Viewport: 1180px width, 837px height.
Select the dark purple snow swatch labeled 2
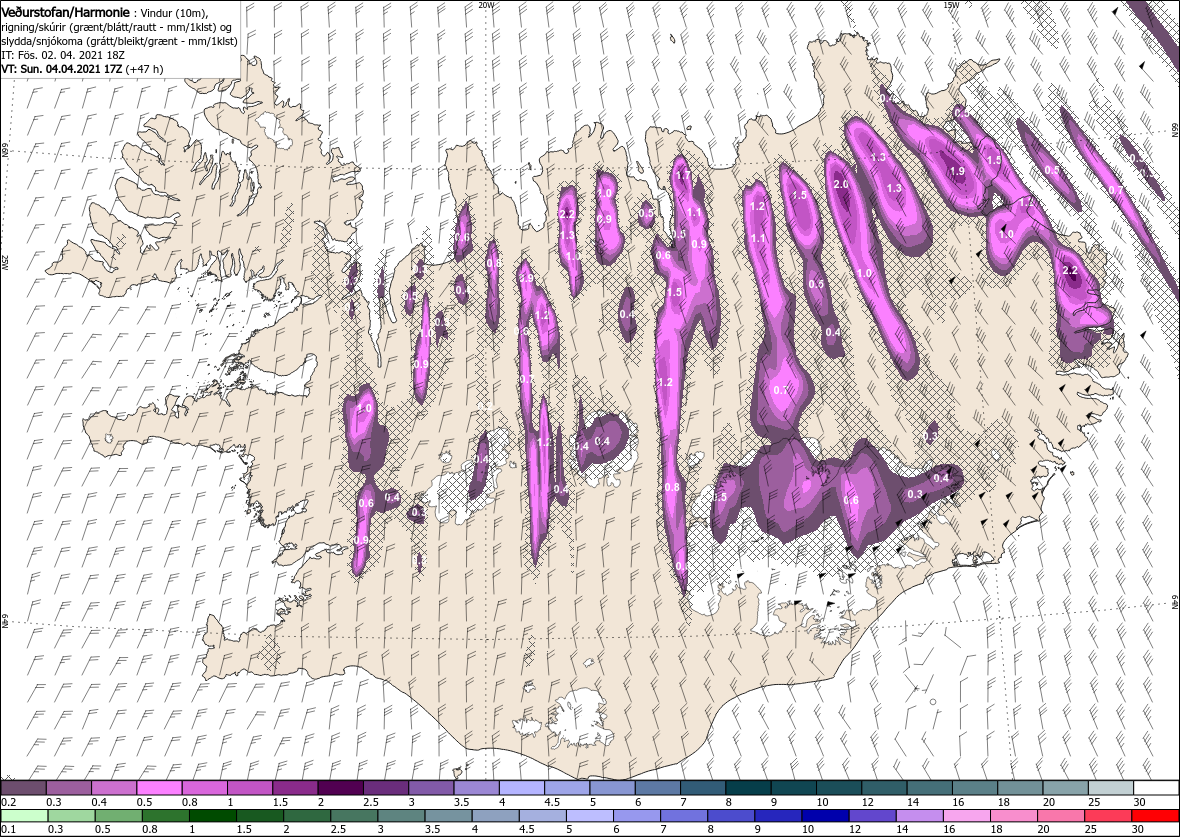pos(341,787)
